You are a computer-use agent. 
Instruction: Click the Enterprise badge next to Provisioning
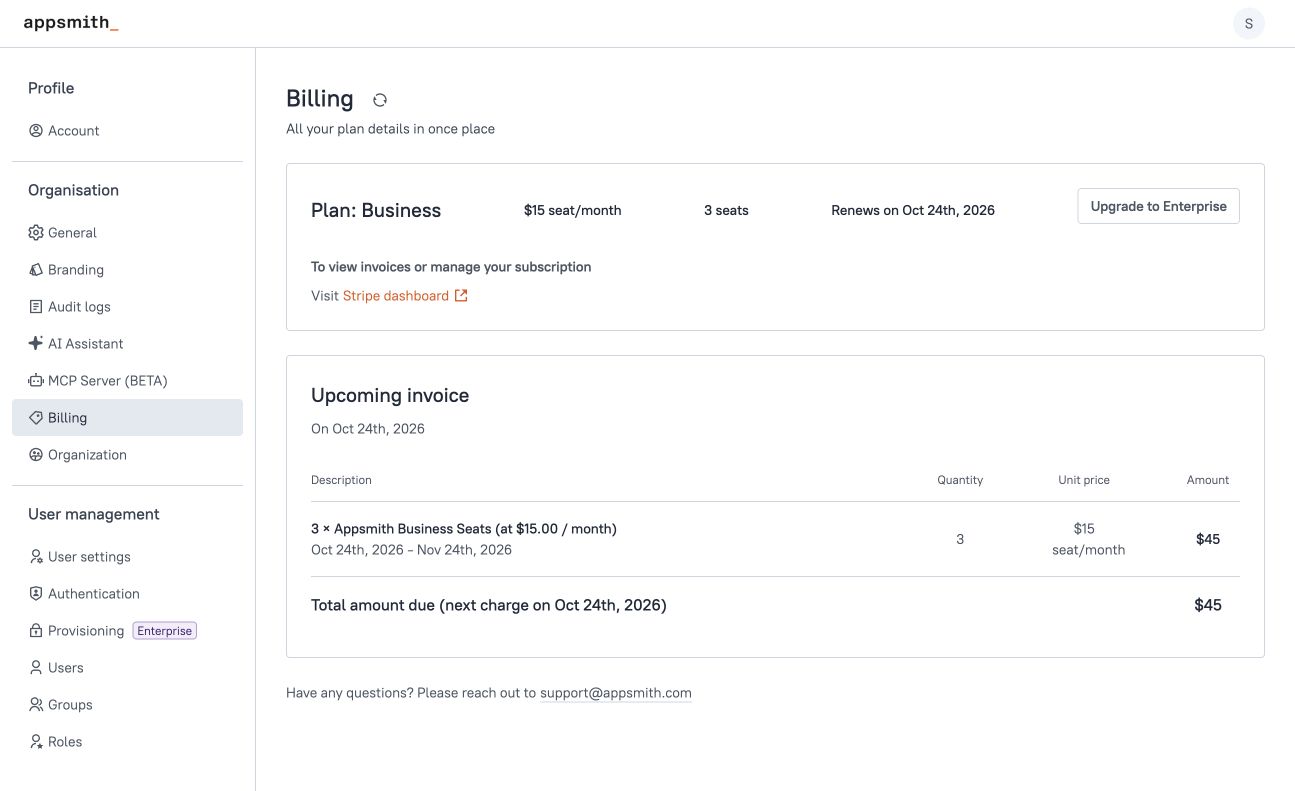point(165,631)
